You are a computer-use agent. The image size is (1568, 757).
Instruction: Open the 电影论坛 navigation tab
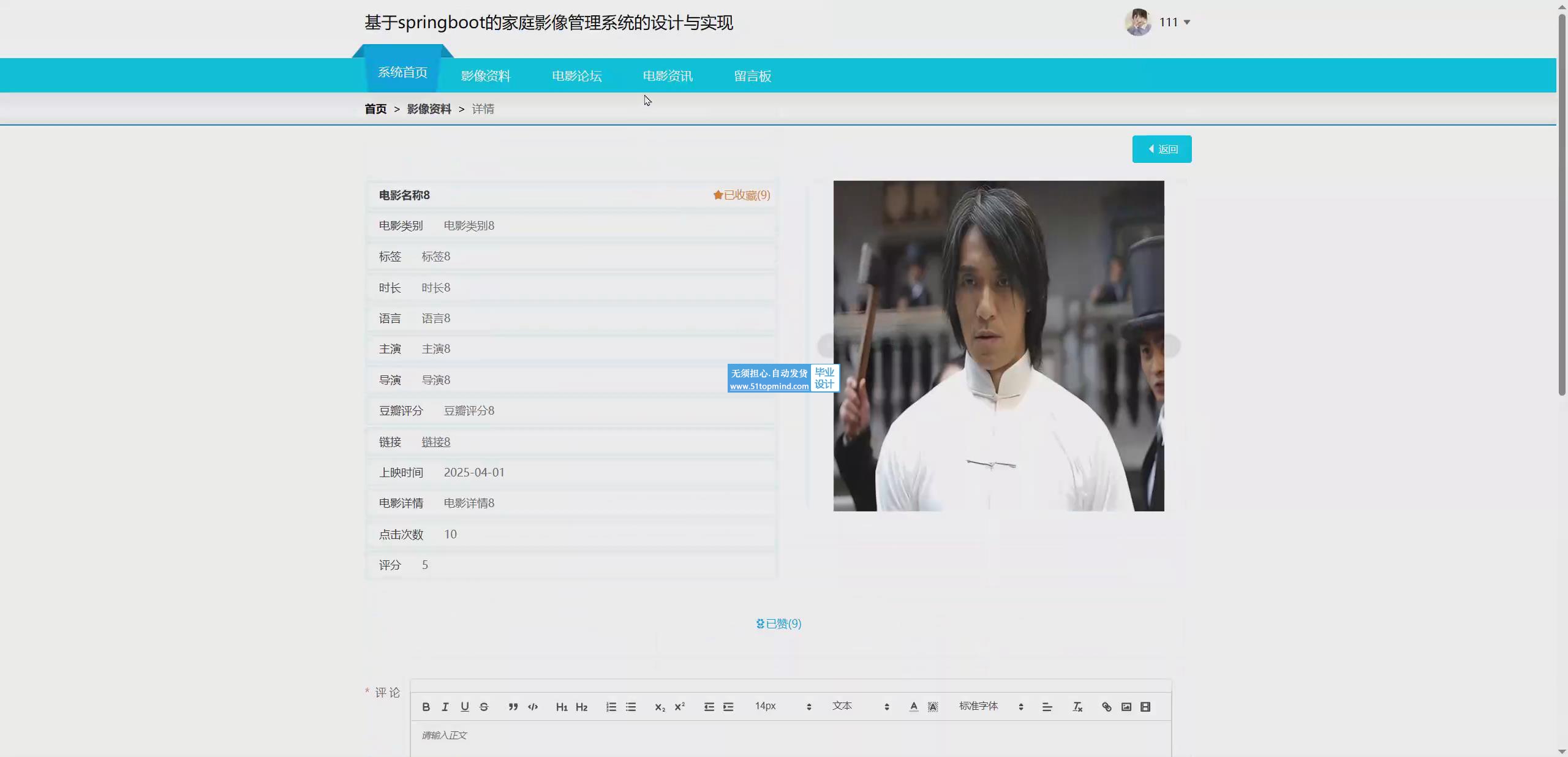576,76
